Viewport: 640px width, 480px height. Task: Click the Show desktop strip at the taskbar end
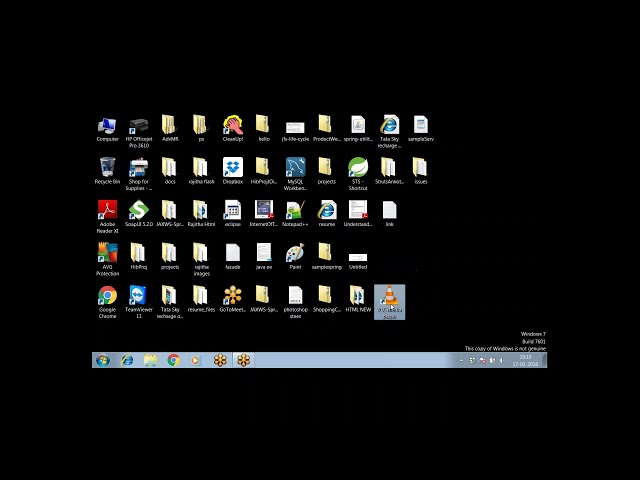[x=544, y=360]
